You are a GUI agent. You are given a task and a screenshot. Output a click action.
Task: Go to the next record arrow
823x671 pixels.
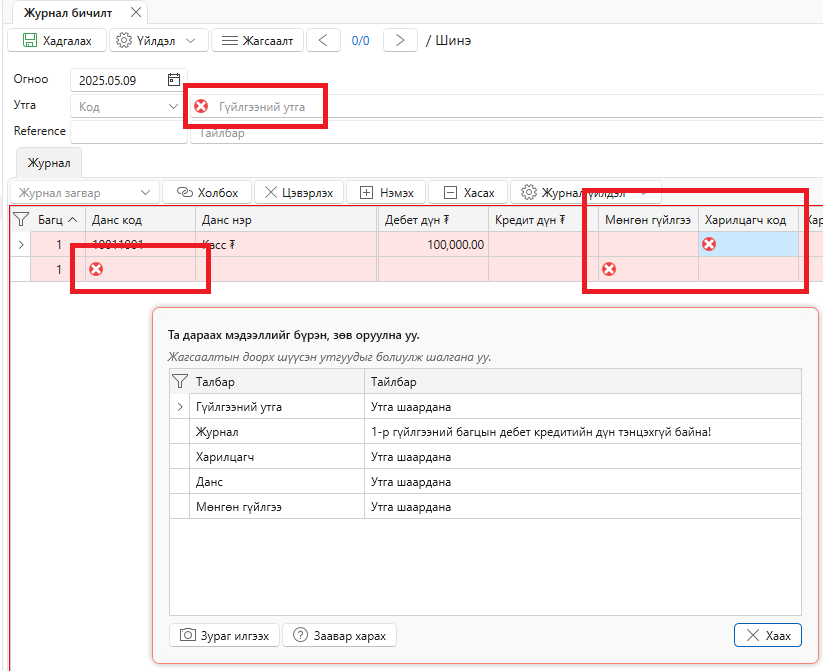[x=400, y=40]
